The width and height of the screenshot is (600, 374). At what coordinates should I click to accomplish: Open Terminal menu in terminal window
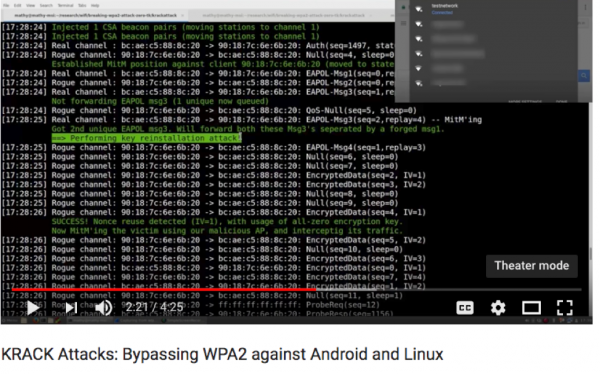click(65, 5)
